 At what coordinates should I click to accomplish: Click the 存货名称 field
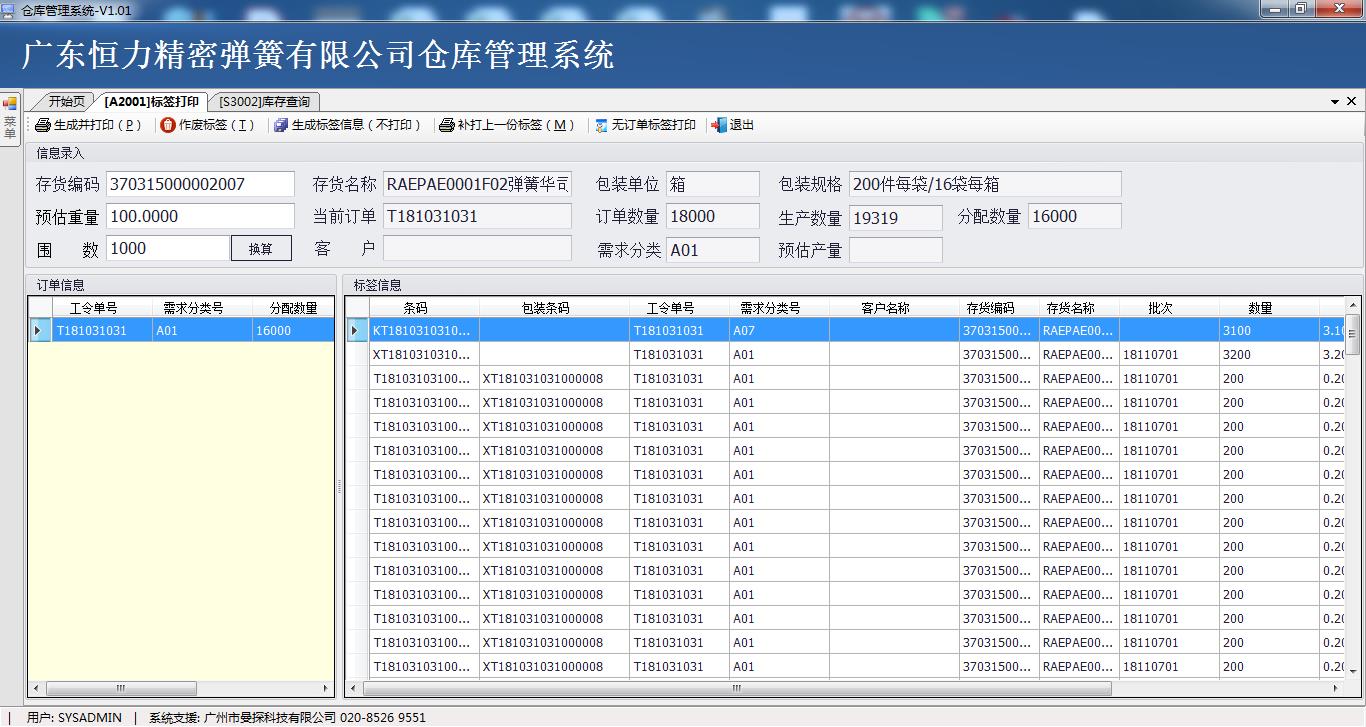click(477, 184)
